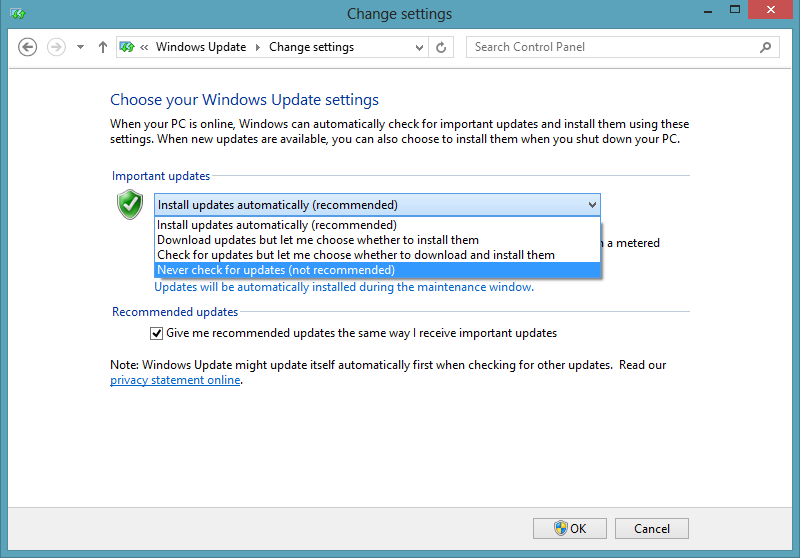The width and height of the screenshot is (800, 558).
Task: Maximize the Change settings window
Action: (735, 9)
